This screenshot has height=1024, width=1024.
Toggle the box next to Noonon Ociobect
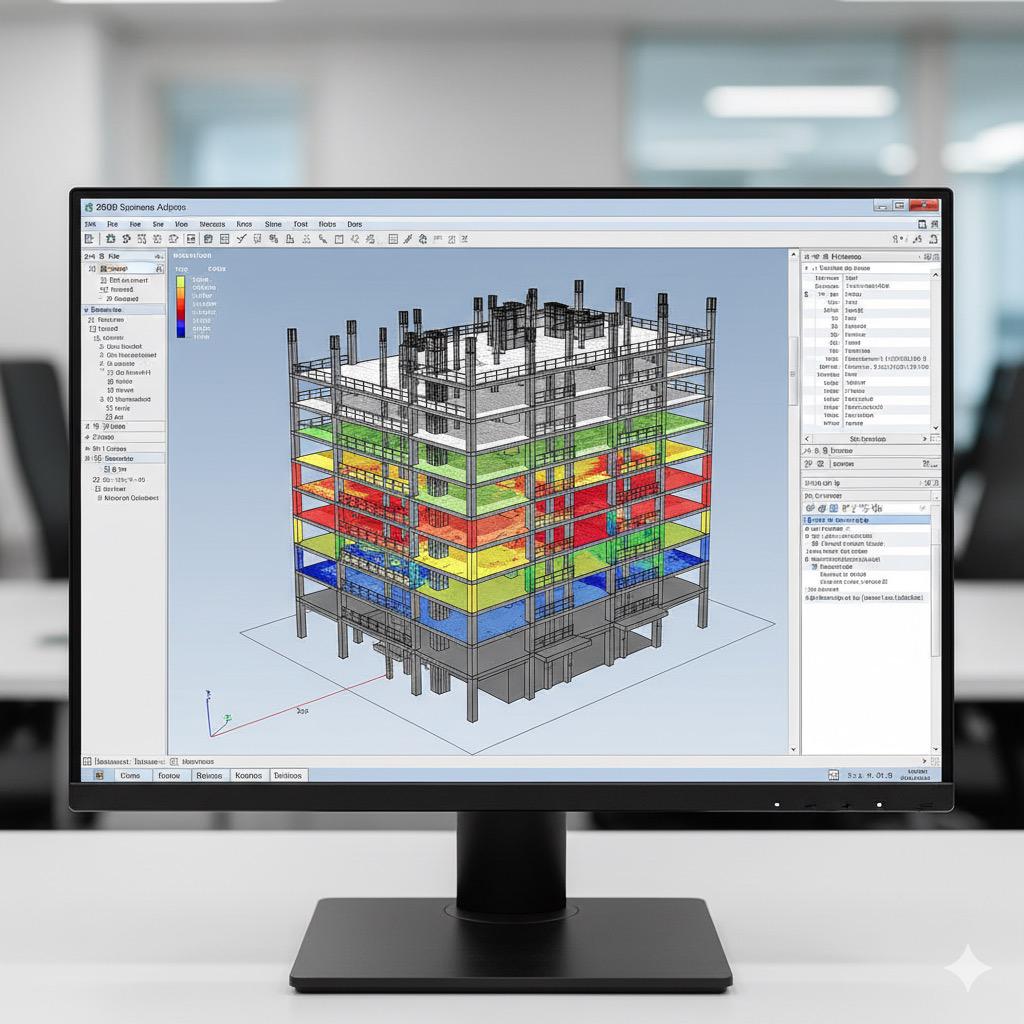(98, 498)
